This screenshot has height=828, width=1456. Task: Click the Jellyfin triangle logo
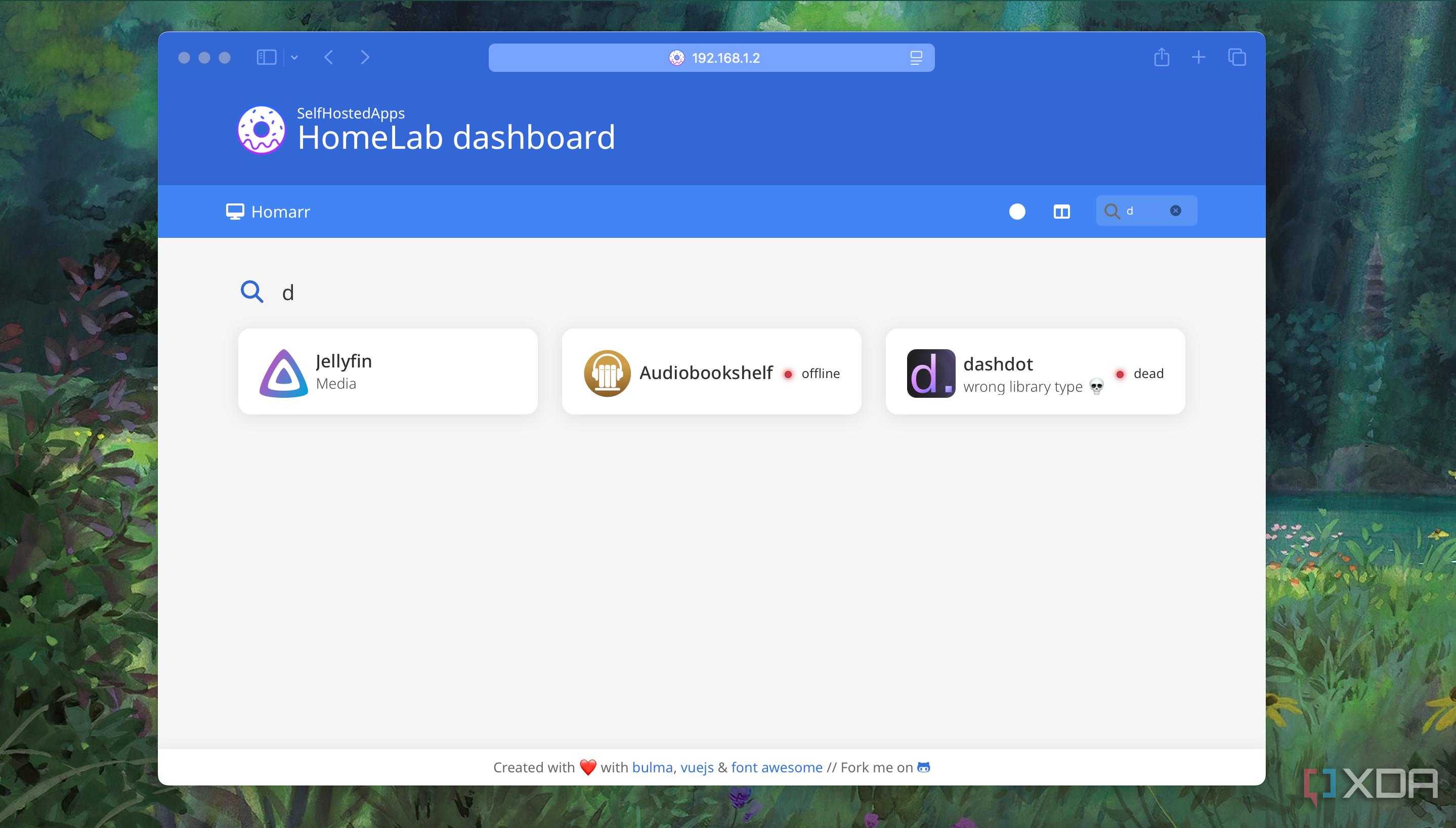(x=284, y=373)
